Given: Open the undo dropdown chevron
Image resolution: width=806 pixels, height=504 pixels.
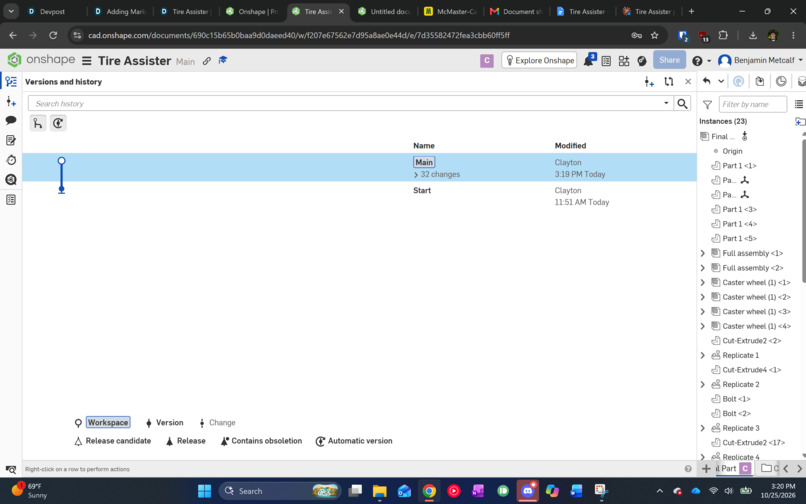Looking at the screenshot, I should click(x=721, y=81).
